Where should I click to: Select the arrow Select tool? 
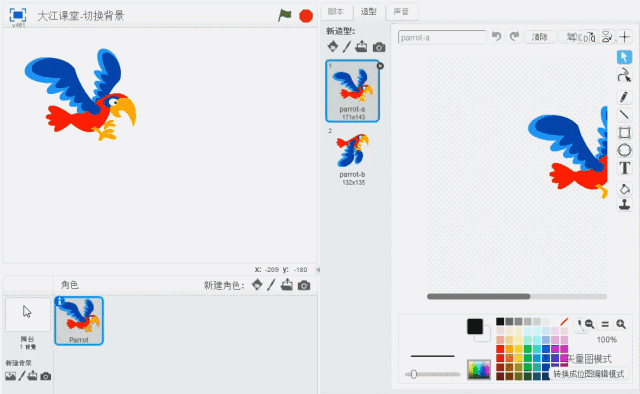click(624, 57)
